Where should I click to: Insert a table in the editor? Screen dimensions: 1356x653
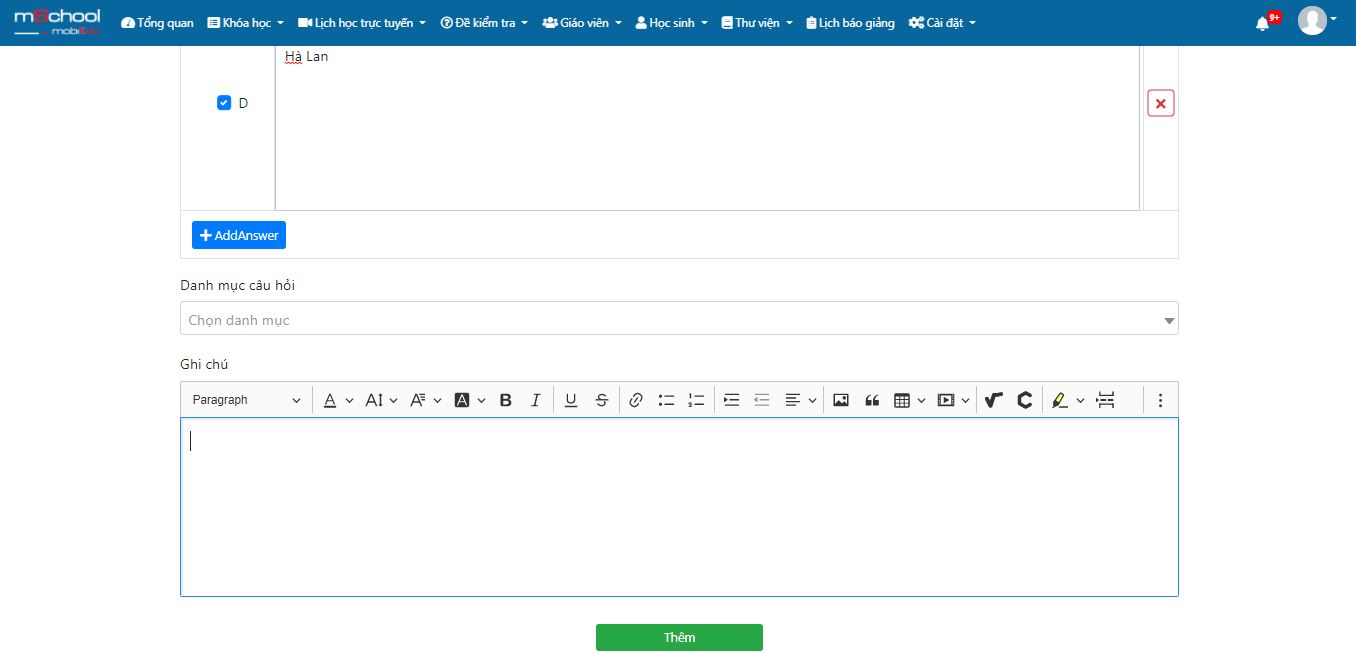[902, 400]
